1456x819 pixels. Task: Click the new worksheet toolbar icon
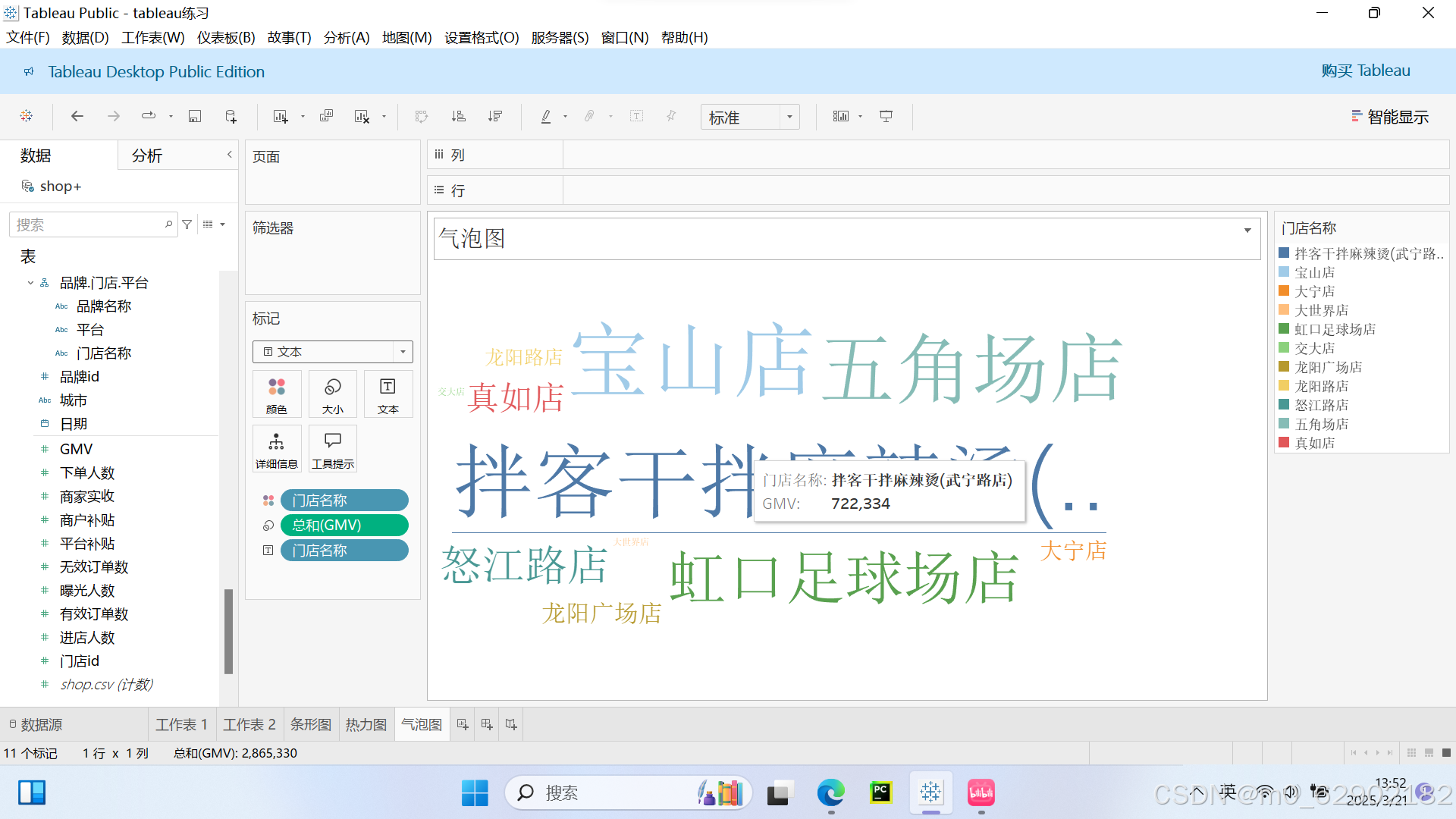pos(281,116)
